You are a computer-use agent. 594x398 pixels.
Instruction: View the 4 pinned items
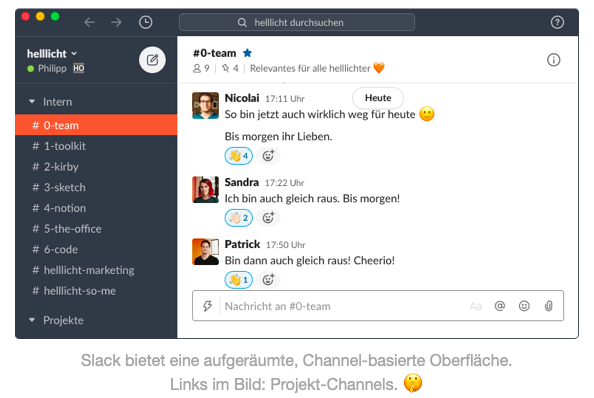(x=230, y=69)
